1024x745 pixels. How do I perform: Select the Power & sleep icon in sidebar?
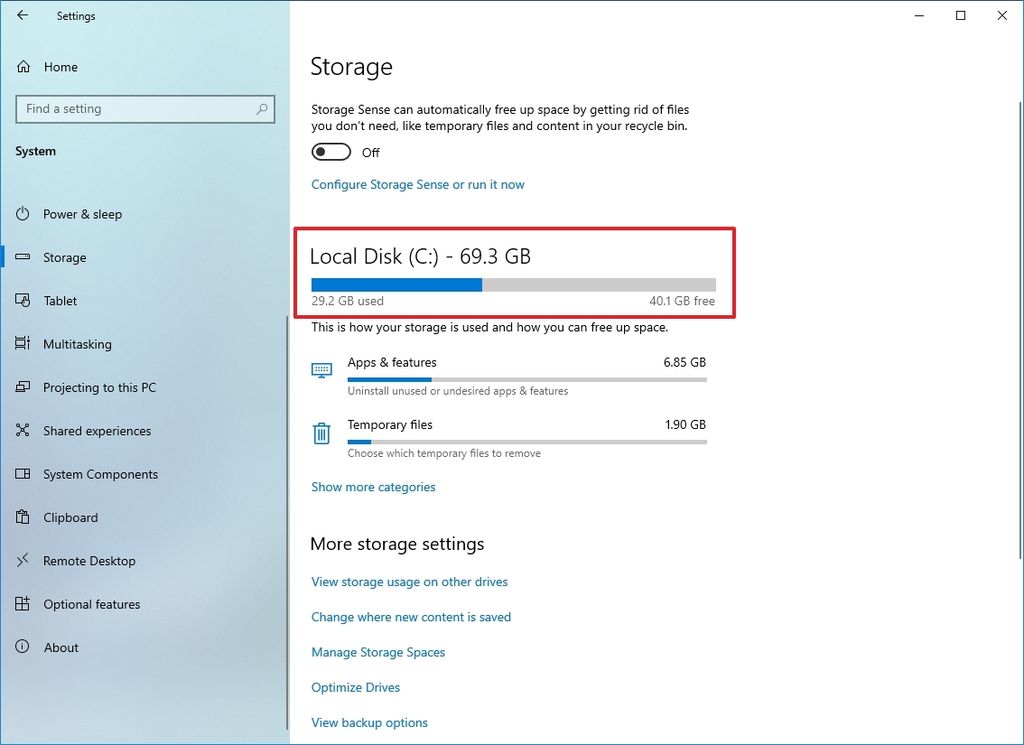pos(24,214)
